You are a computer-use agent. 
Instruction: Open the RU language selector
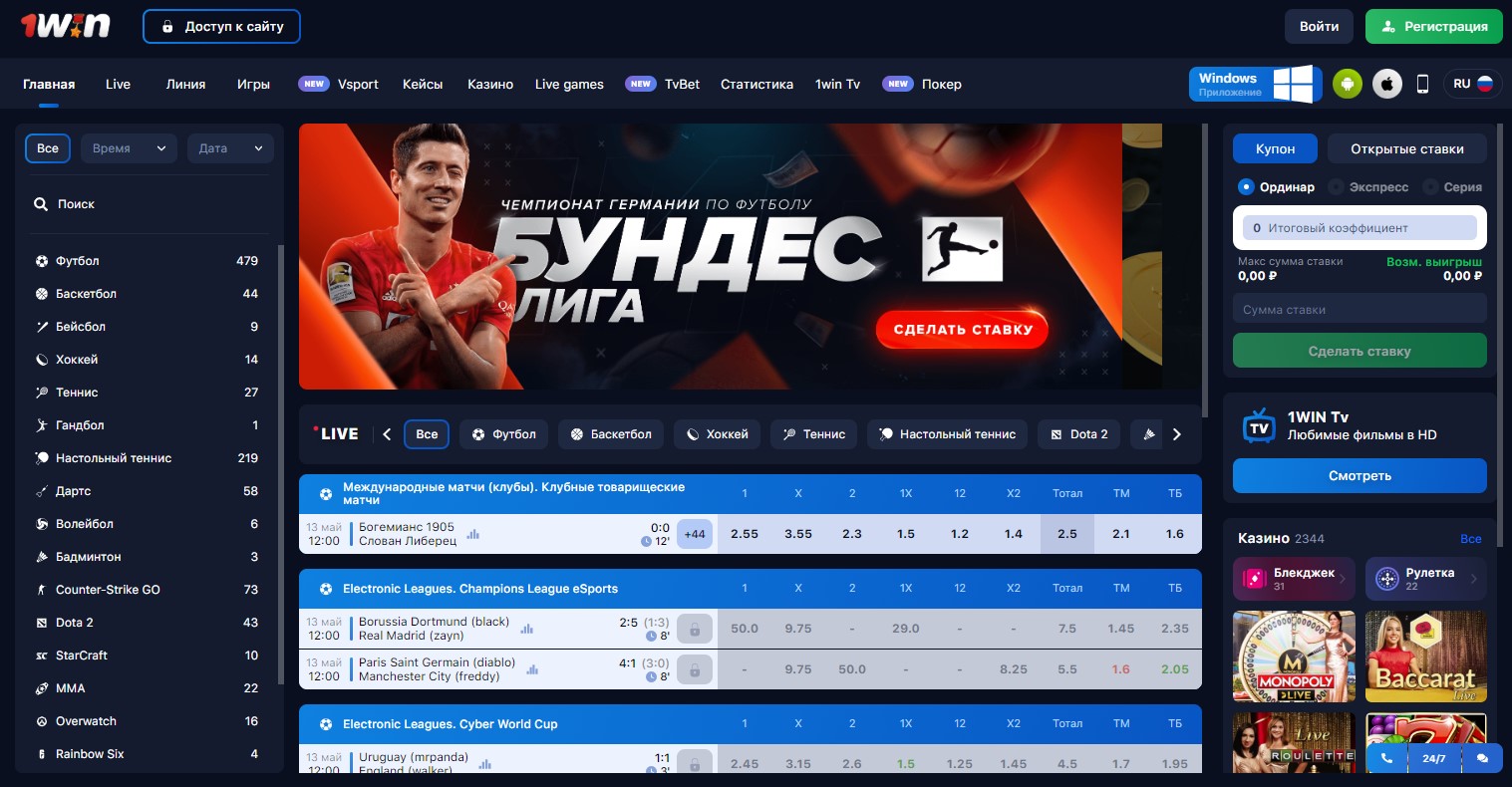pyautogui.click(x=1473, y=84)
